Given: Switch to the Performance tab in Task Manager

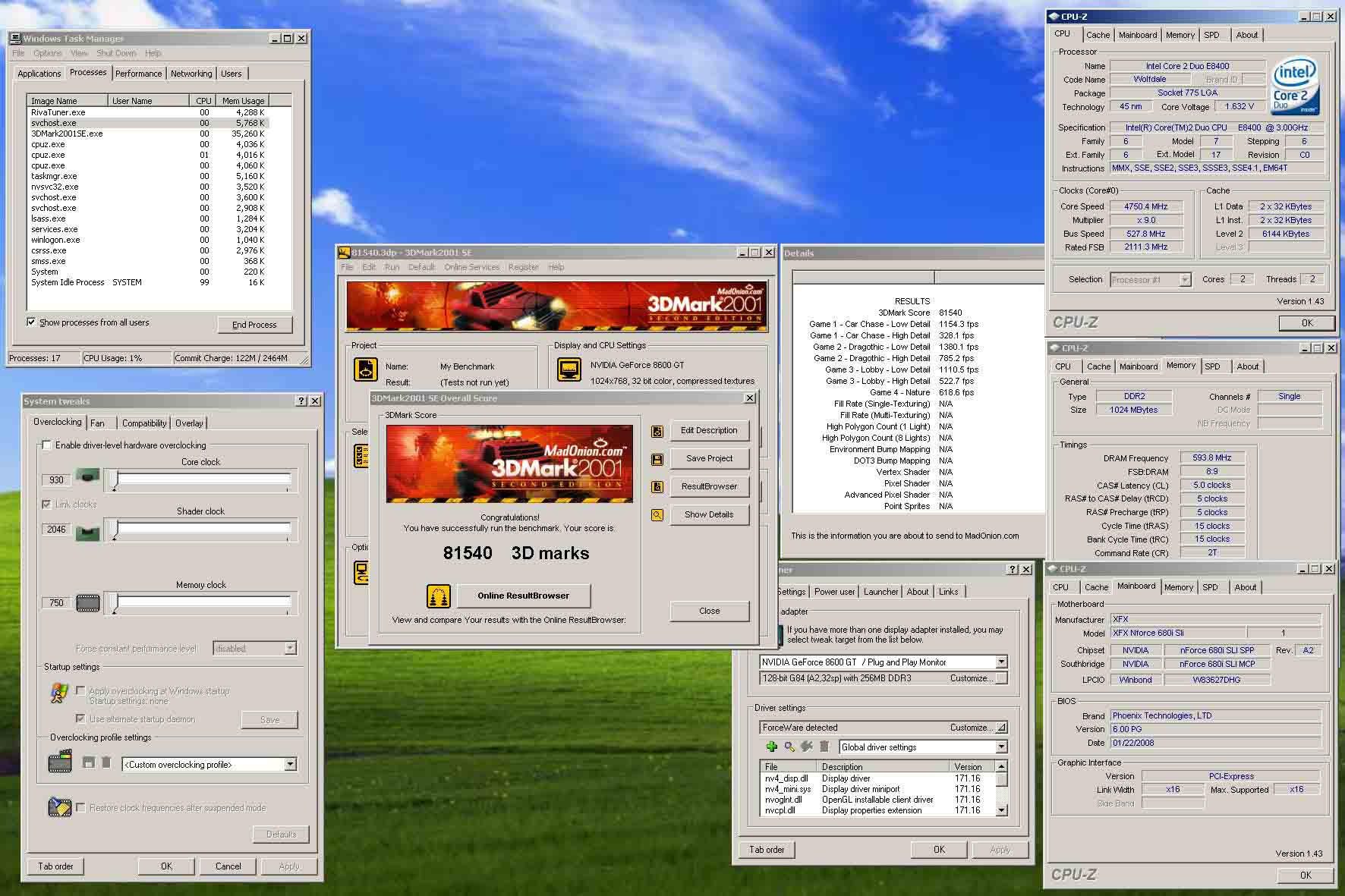Looking at the screenshot, I should 138,74.
